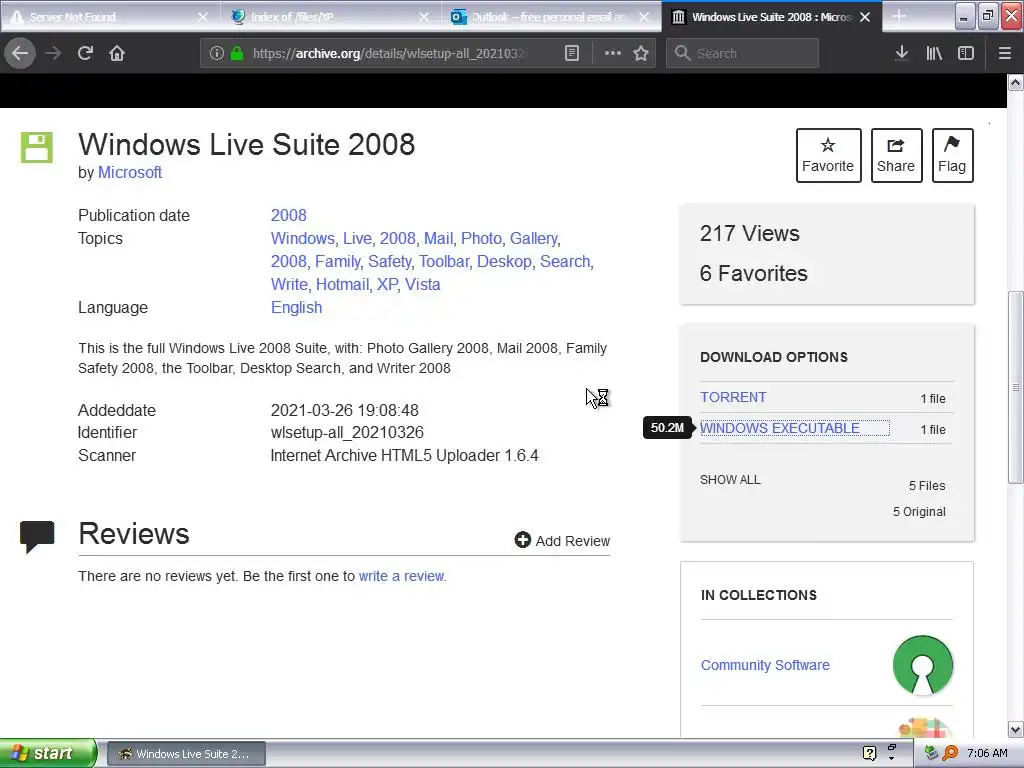Open the Toolbar topic link

(x=443, y=261)
